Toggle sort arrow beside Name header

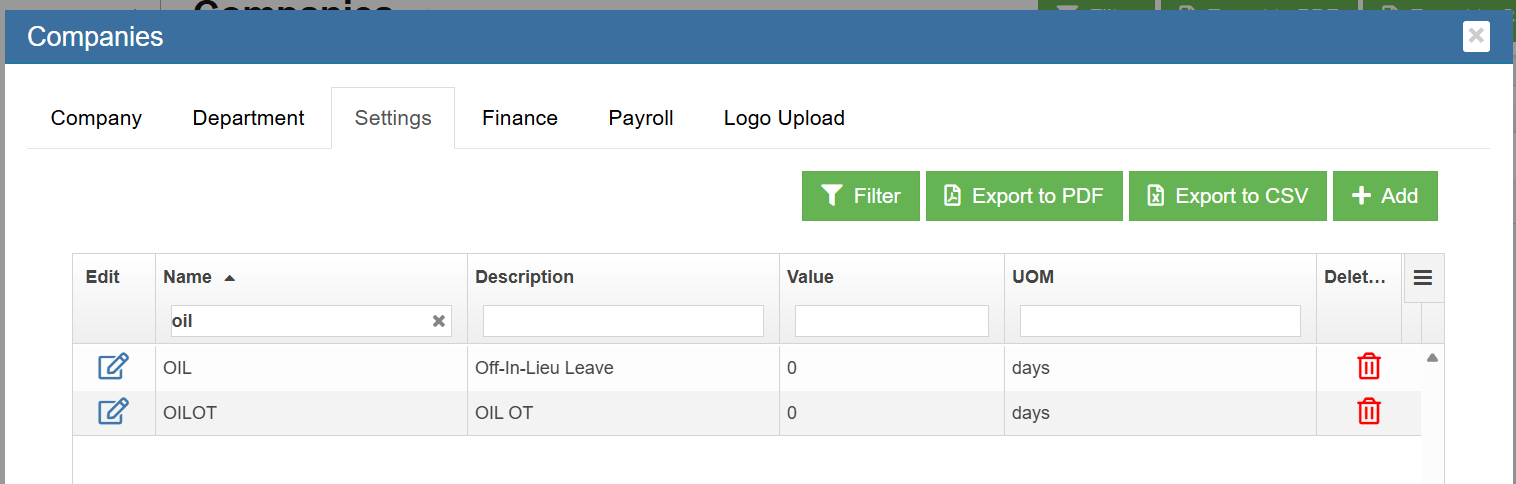229,278
